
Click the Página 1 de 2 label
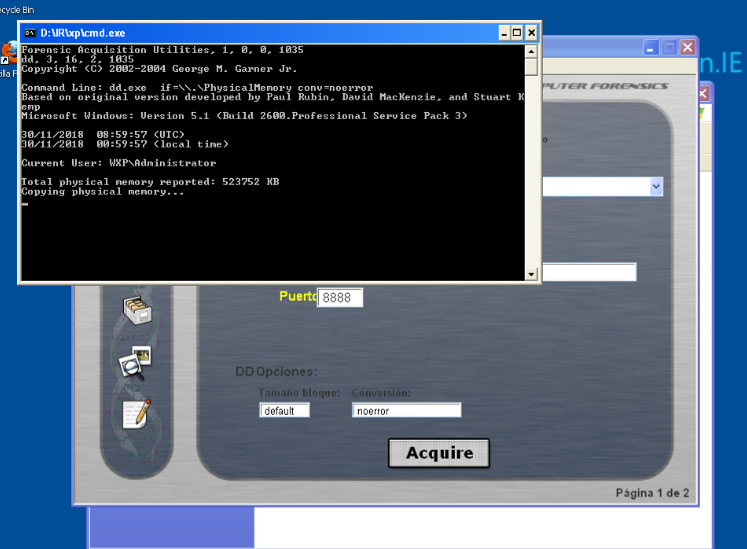pyautogui.click(x=652, y=492)
